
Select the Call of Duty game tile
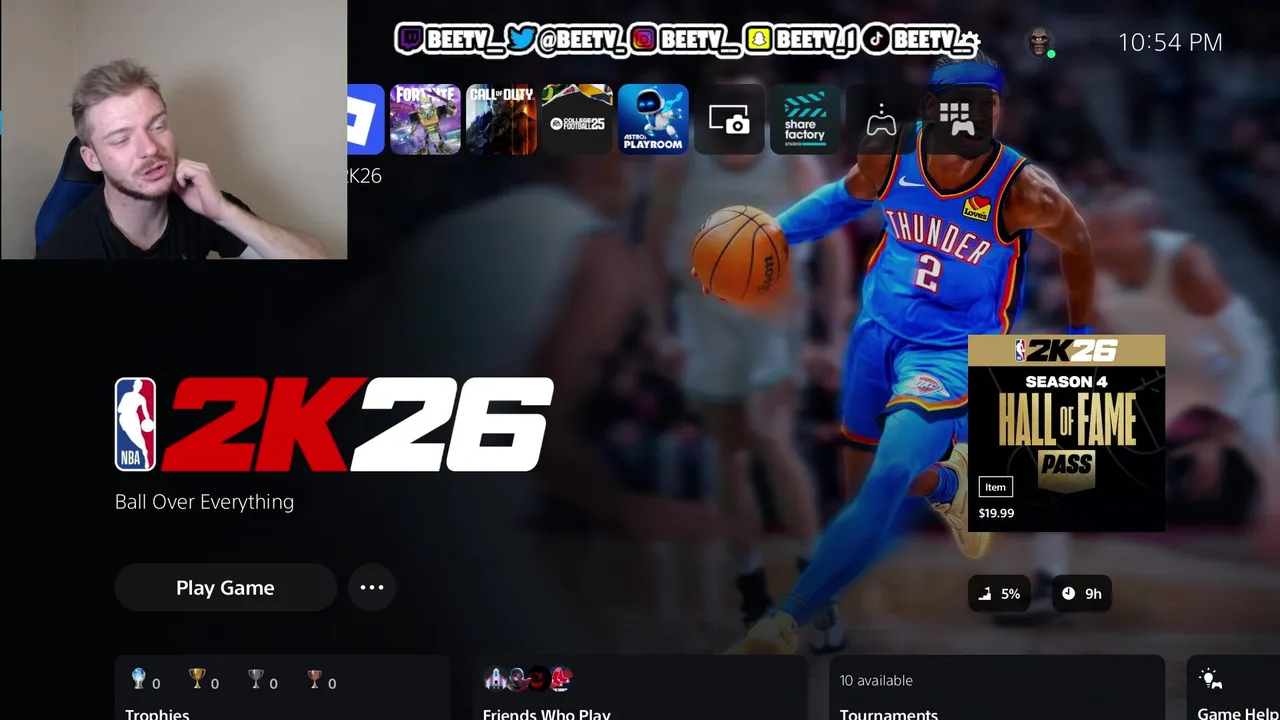[x=501, y=119]
